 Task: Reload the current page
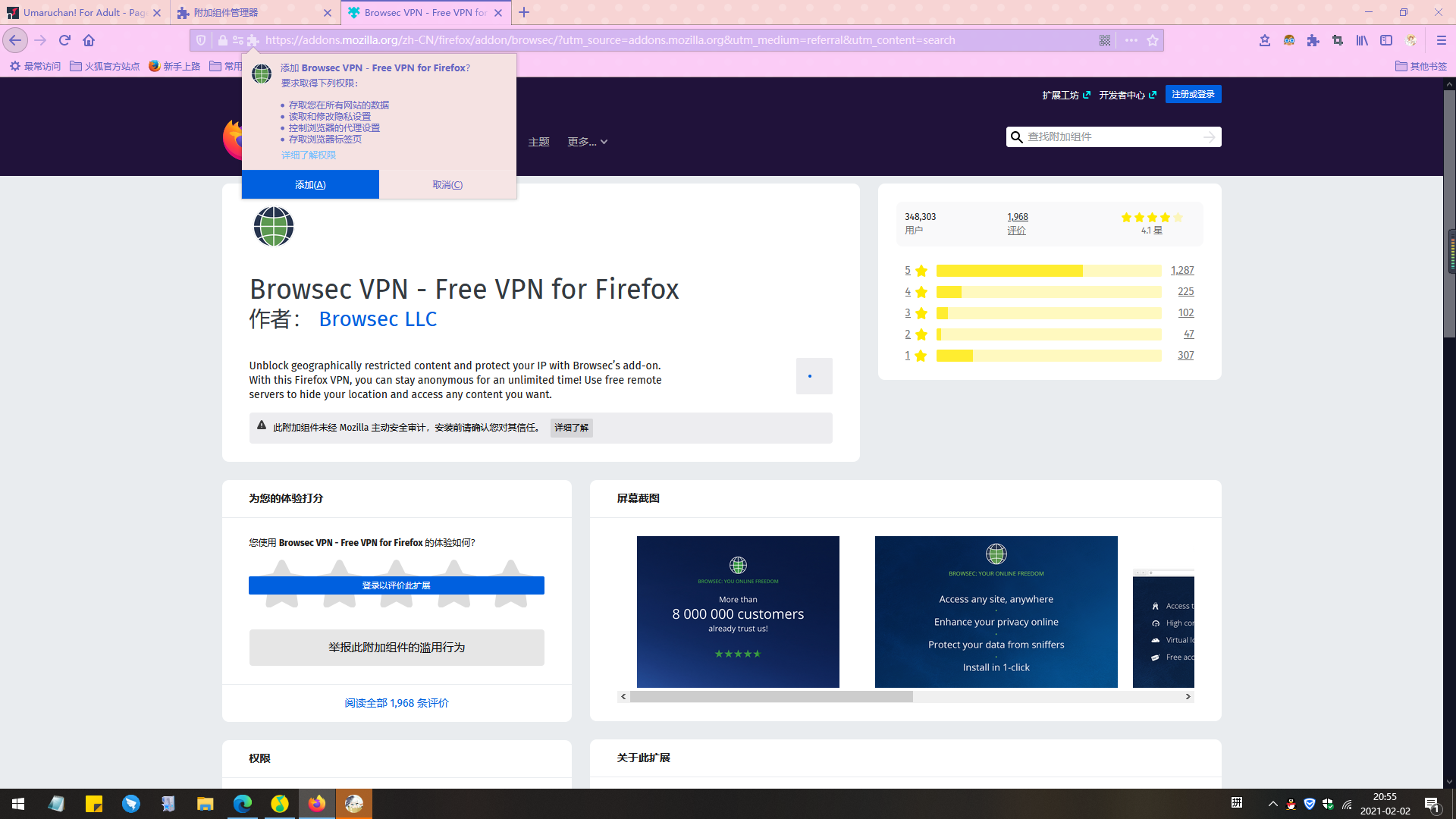coord(64,40)
